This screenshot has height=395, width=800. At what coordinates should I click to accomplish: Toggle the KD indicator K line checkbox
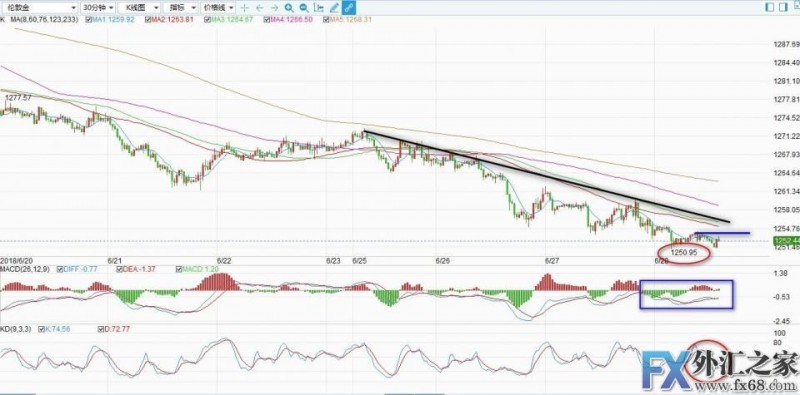[42, 329]
